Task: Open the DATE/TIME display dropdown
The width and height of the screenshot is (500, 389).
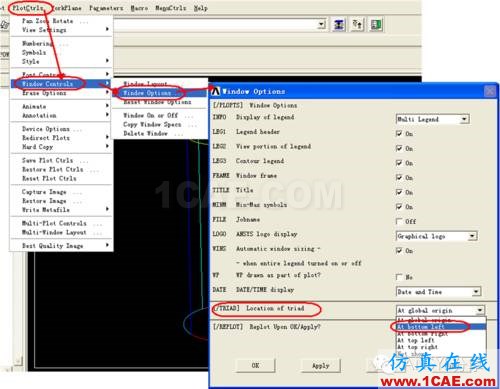Action: pyautogui.click(x=438, y=292)
